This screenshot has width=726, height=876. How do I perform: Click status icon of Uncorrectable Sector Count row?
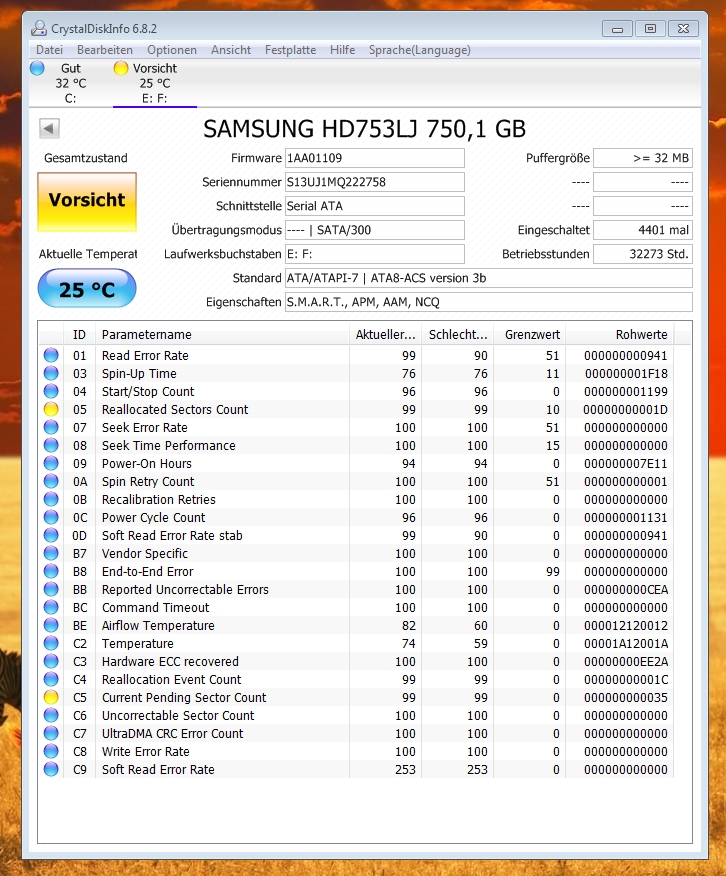(51, 716)
